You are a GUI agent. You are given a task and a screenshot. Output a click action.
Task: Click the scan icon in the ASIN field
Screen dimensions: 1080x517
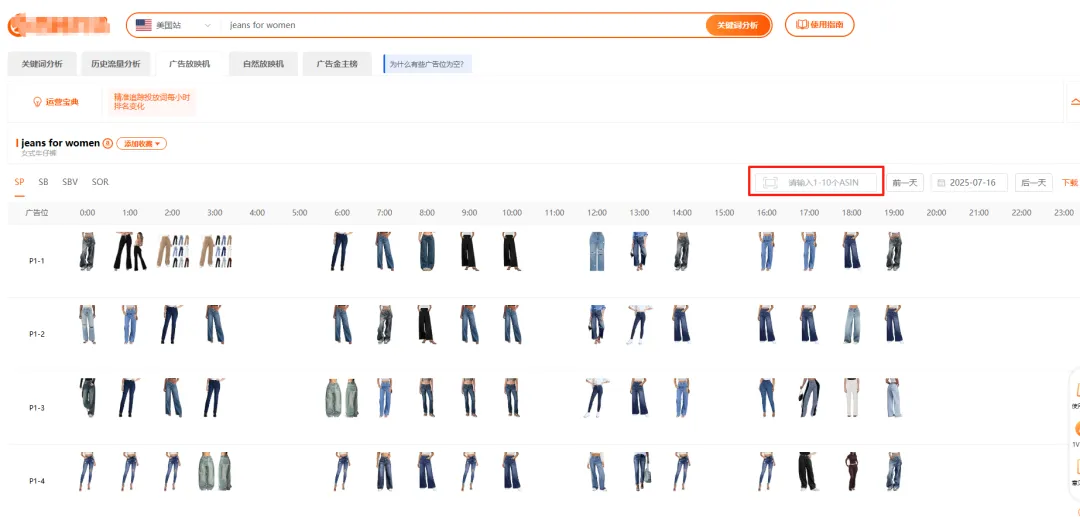pos(770,182)
